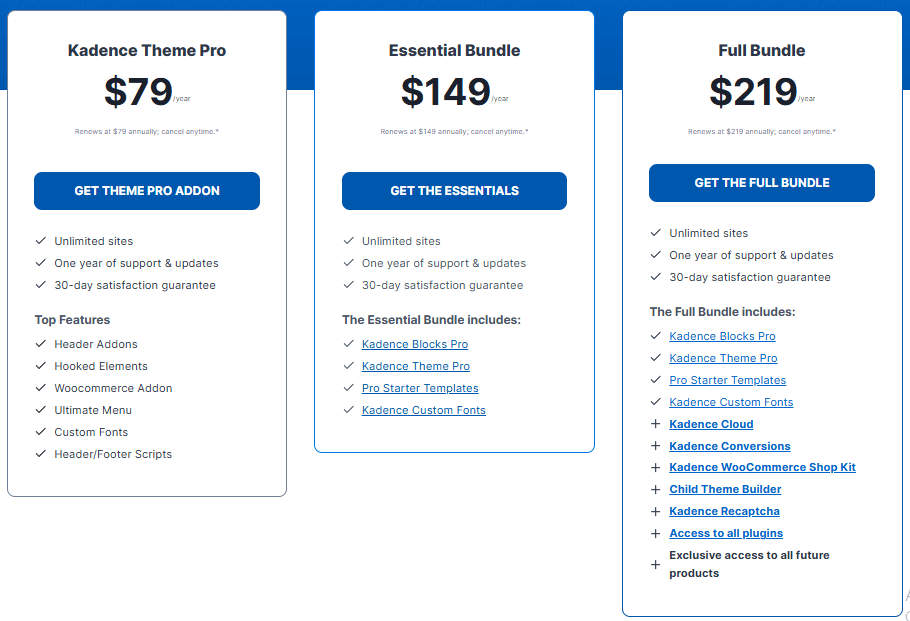Visit the Kadence WooCommerce Shop Kit link
Image resolution: width=910 pixels, height=621 pixels.
762,467
